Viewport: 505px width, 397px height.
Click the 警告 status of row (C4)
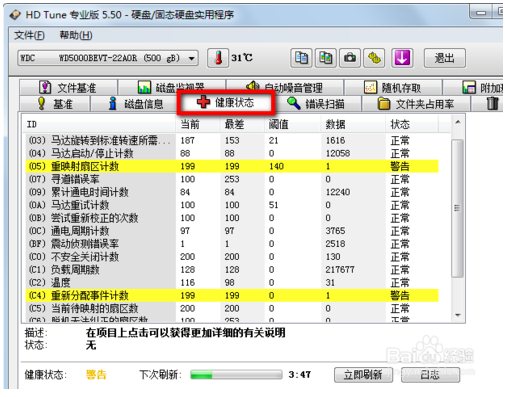pyautogui.click(x=400, y=295)
